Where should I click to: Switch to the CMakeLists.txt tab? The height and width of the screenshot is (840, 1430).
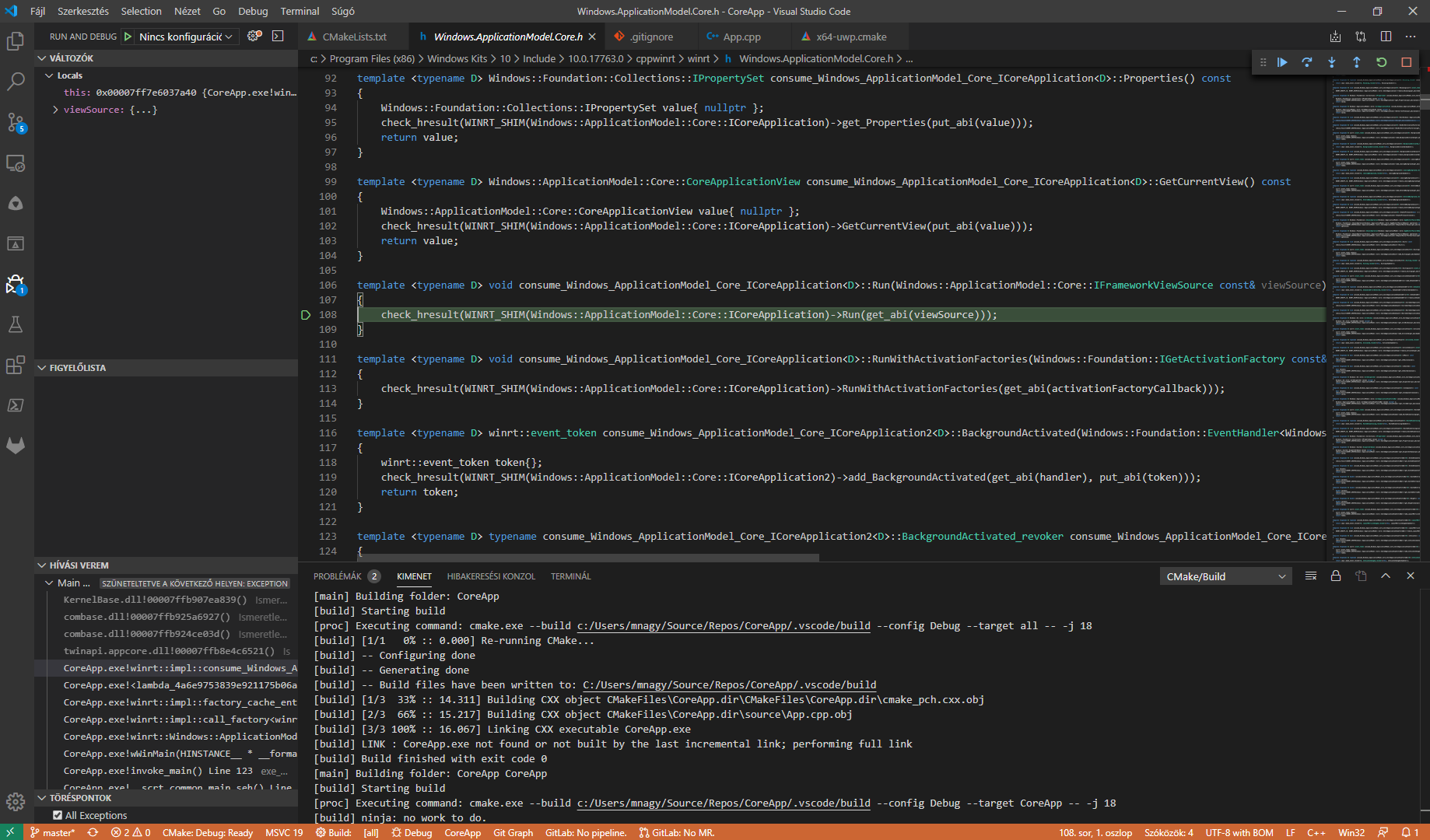click(x=354, y=37)
